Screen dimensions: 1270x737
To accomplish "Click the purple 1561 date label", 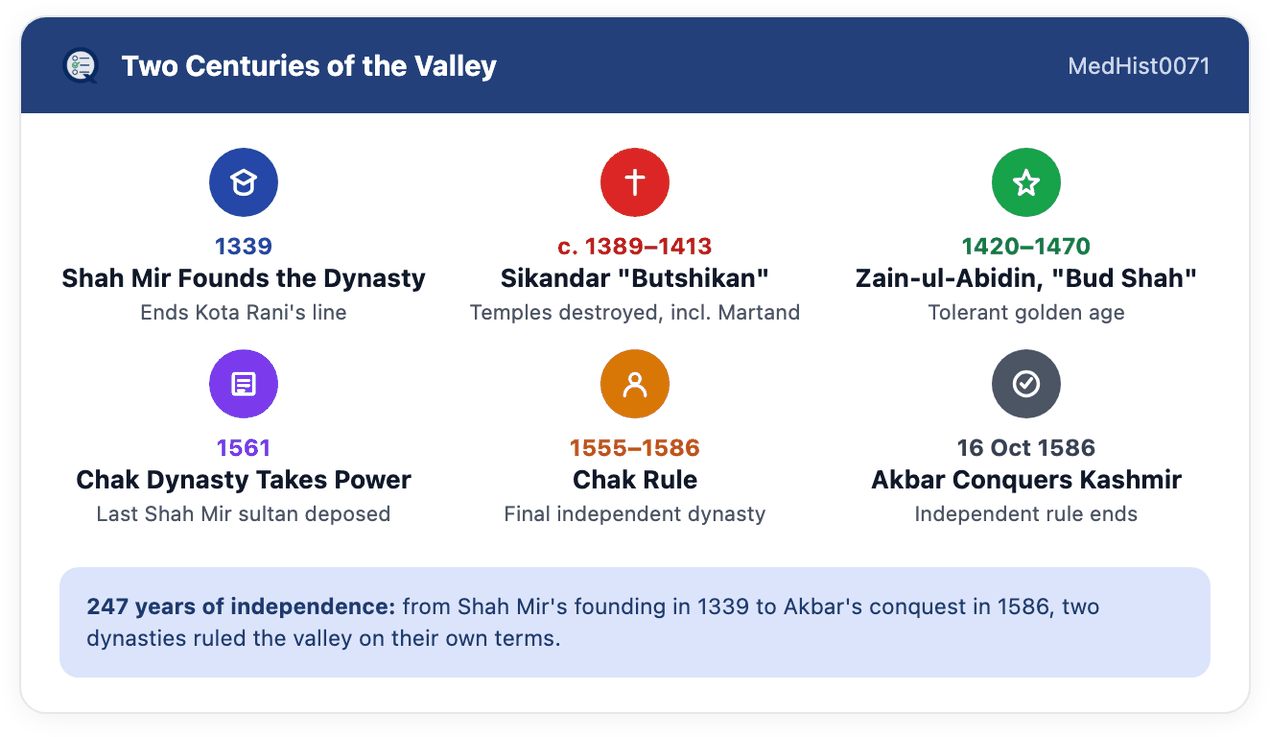I will click(243, 448).
